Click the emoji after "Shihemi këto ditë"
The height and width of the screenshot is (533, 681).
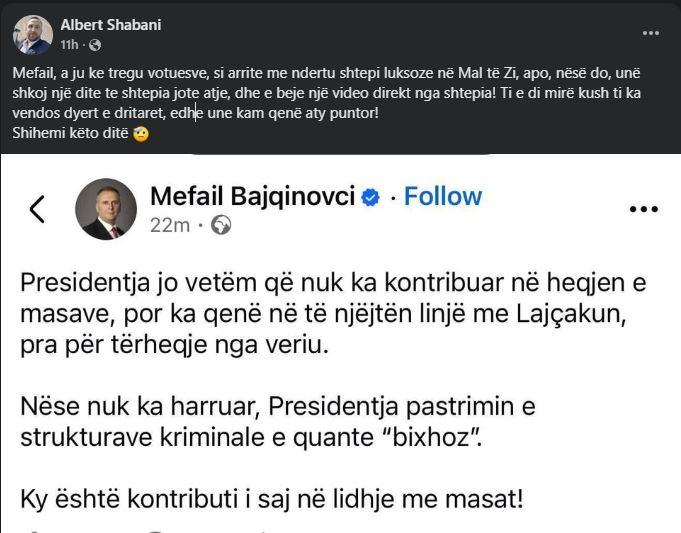pos(141,136)
